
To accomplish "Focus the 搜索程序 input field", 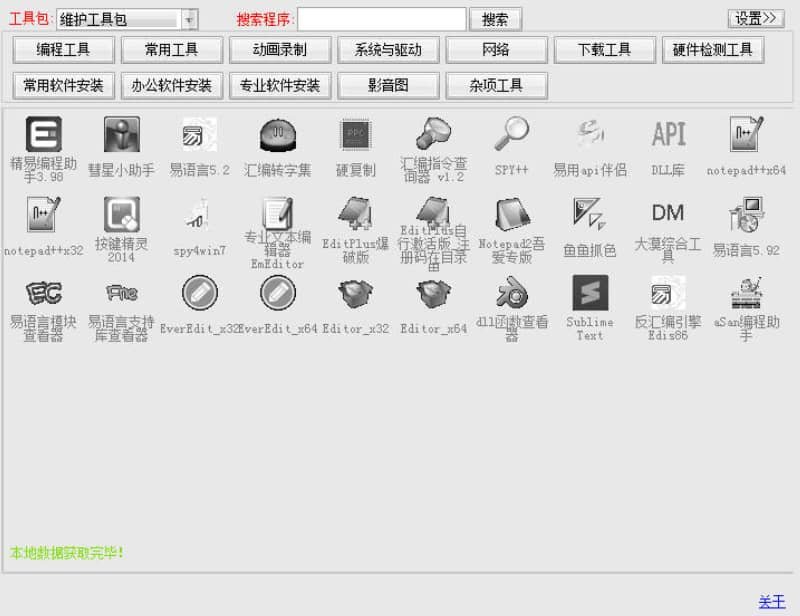I will (x=381, y=19).
